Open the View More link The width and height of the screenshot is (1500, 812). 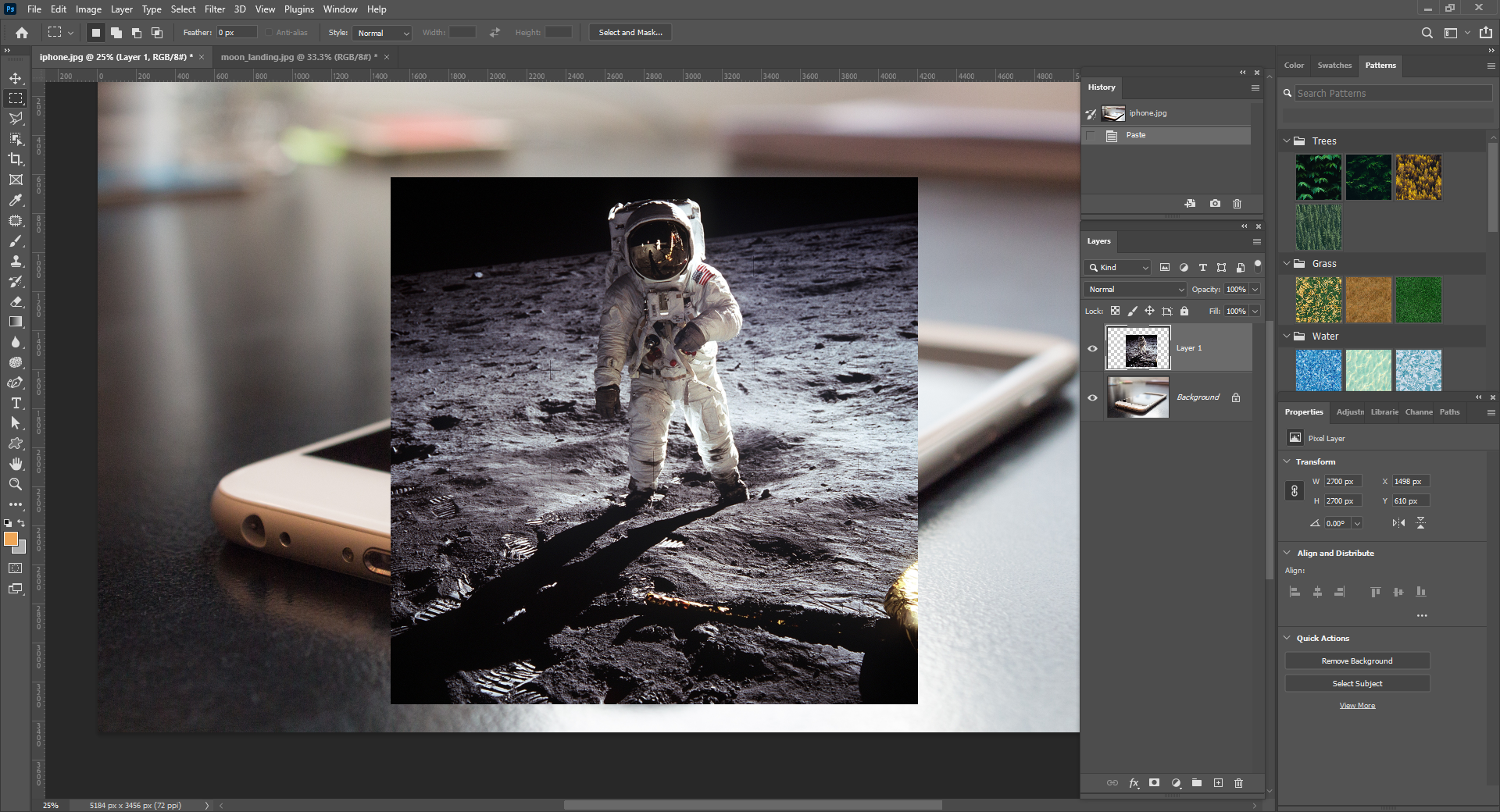pyautogui.click(x=1357, y=706)
